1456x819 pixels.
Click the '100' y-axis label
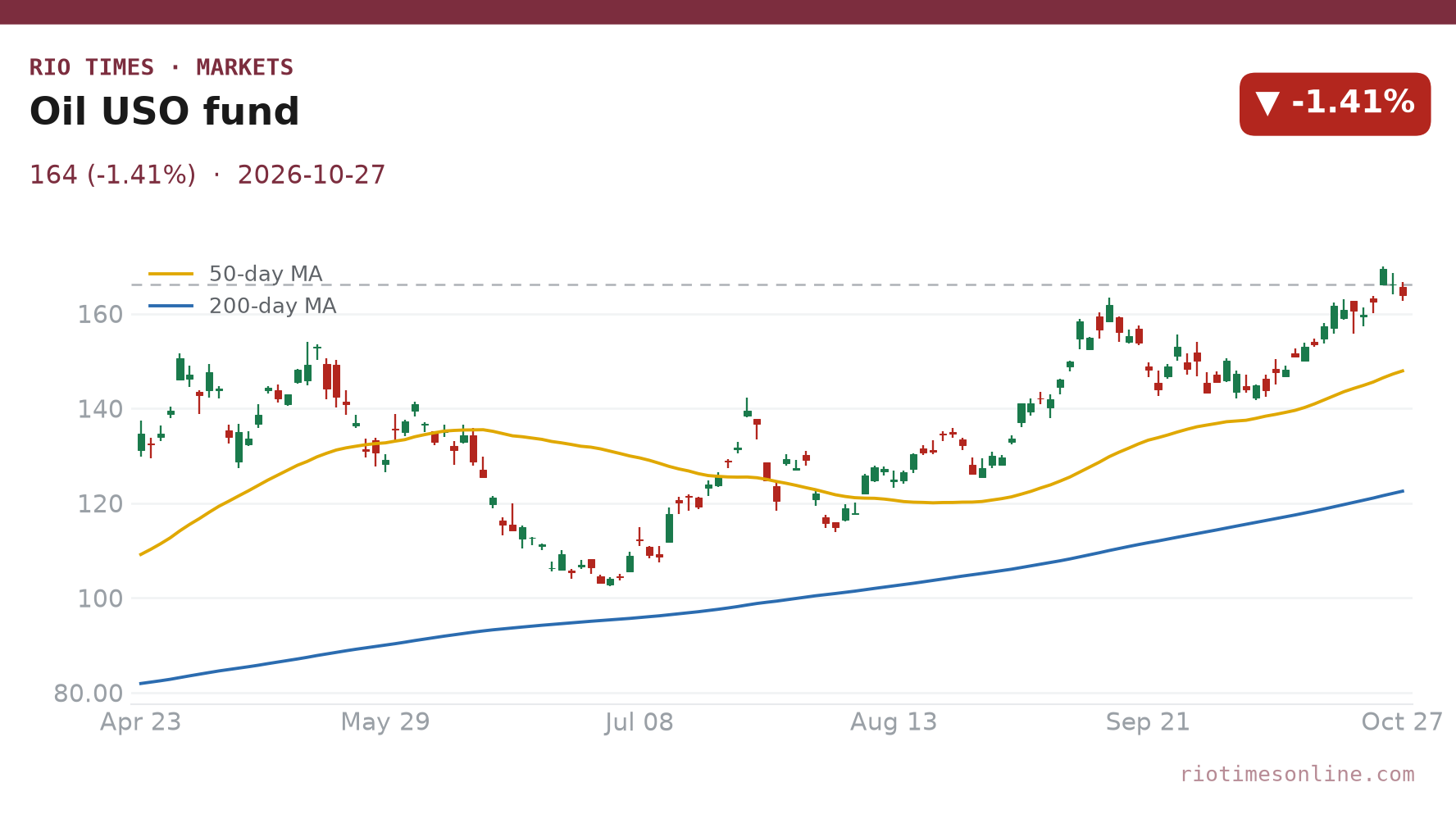pyautogui.click(x=100, y=598)
